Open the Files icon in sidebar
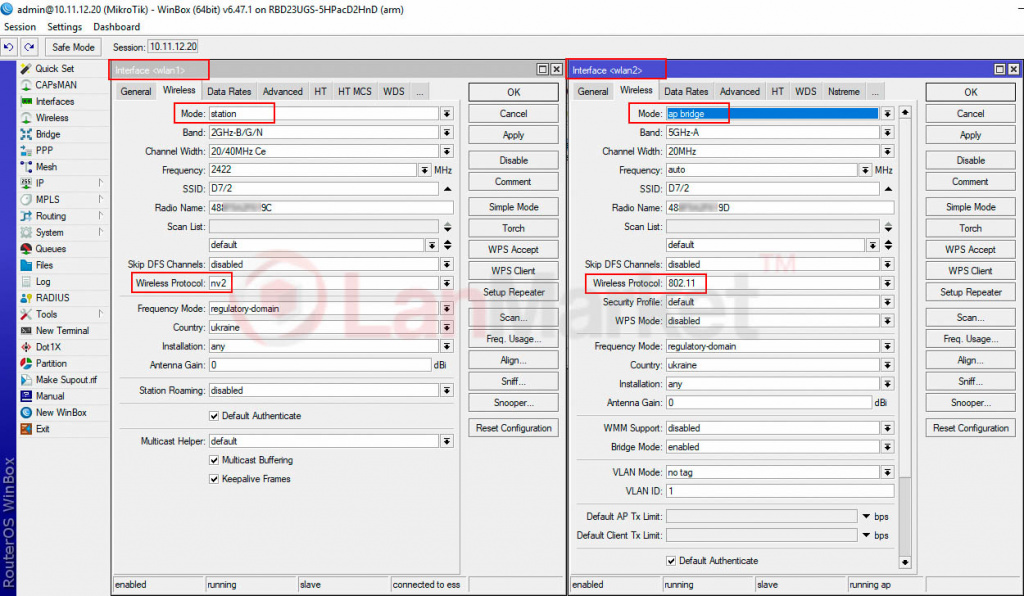The image size is (1024, 596). (x=26, y=265)
